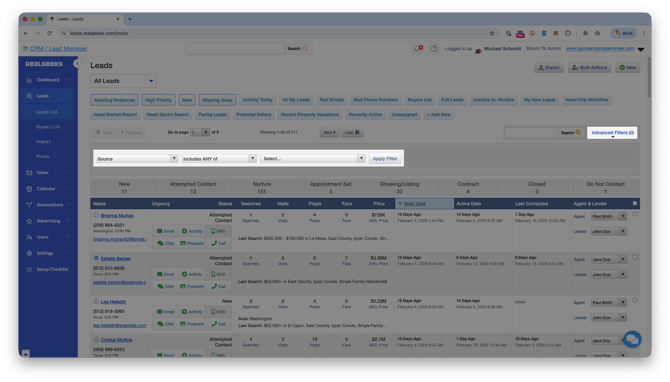This screenshot has width=670, height=382.
Task: Open Estelle Berger lead
Action: [116, 259]
